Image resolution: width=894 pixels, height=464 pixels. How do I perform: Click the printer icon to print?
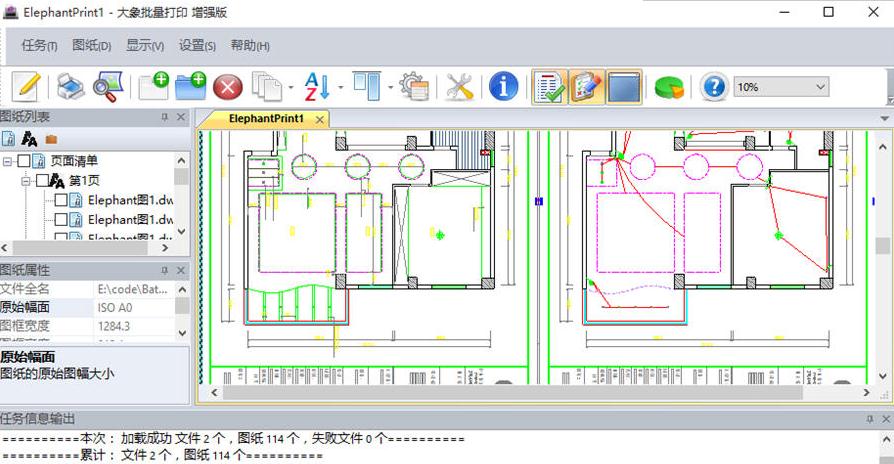tap(70, 87)
